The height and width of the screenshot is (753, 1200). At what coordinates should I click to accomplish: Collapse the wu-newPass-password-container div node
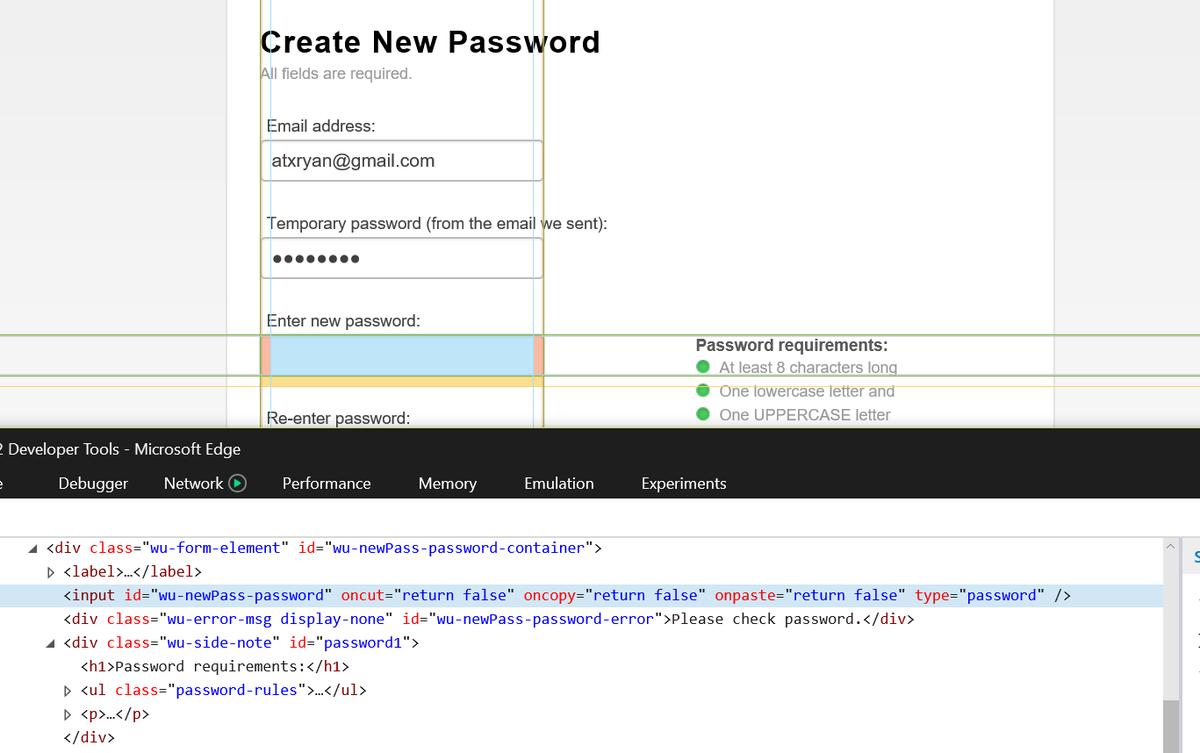point(34,548)
